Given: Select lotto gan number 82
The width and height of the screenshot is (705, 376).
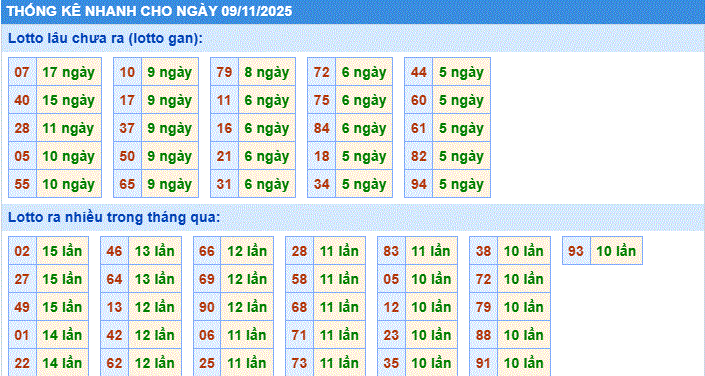Looking at the screenshot, I should click(x=419, y=156).
